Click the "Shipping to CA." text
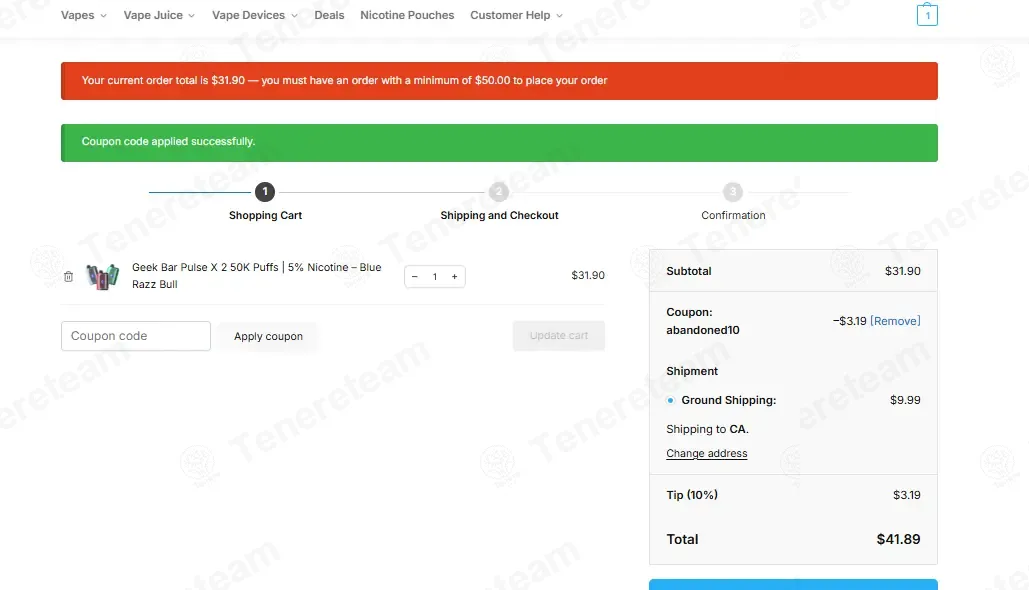This screenshot has height=590, width=1029. (707, 429)
